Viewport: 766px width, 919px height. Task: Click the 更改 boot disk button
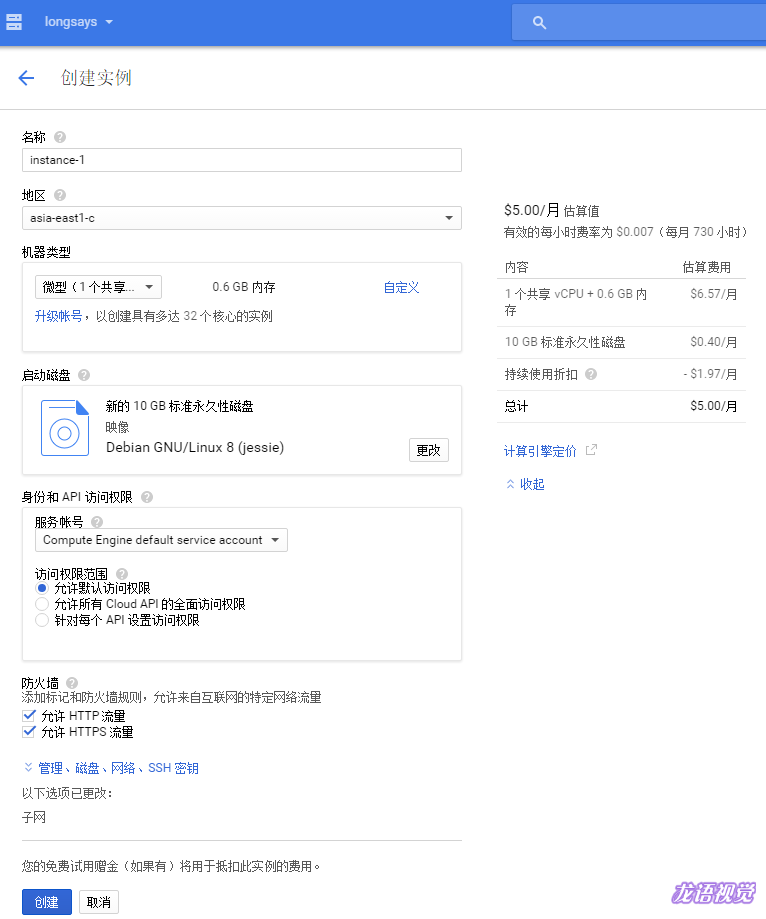click(x=428, y=450)
